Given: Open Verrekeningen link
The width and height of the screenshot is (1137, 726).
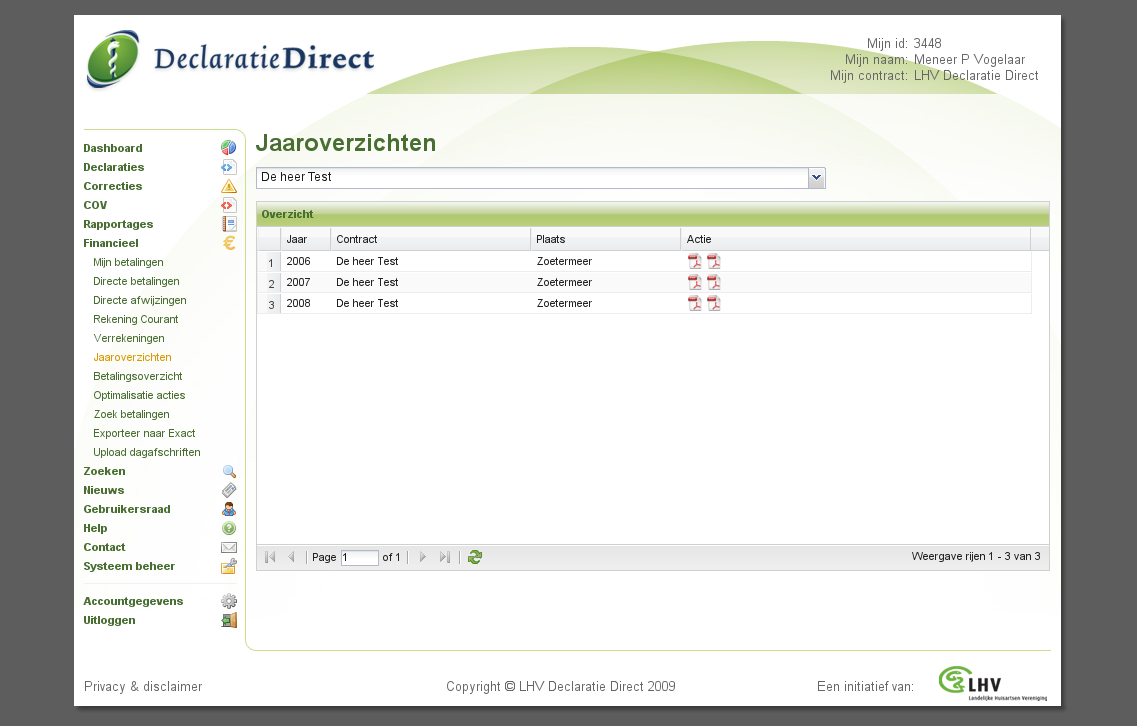Looking at the screenshot, I should coord(129,338).
